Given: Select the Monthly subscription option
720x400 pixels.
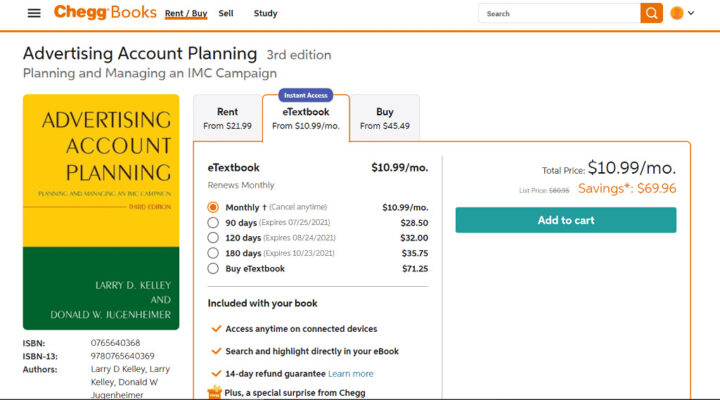Looking at the screenshot, I should 213,207.
